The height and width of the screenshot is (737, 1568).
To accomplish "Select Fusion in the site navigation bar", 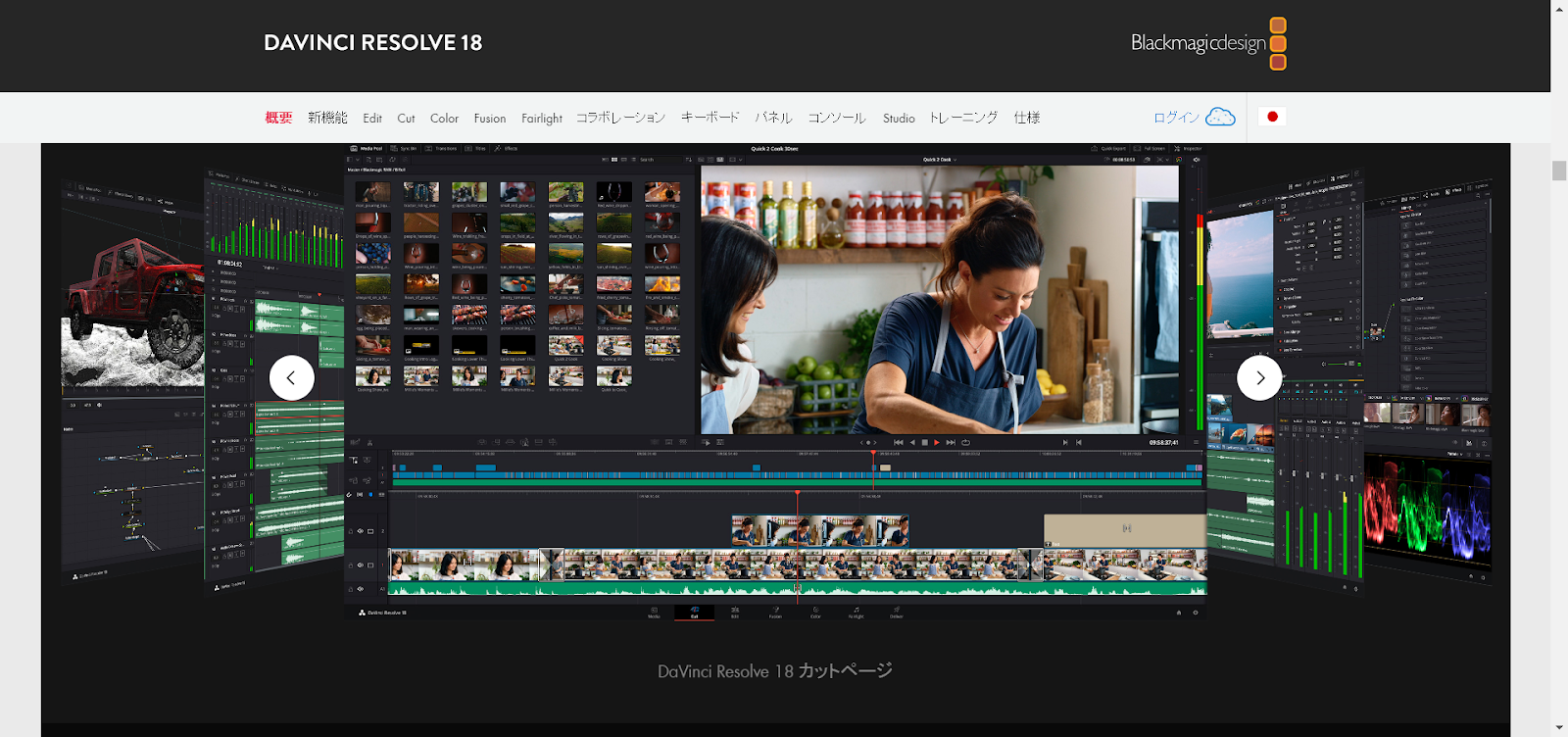I will (x=490, y=118).
